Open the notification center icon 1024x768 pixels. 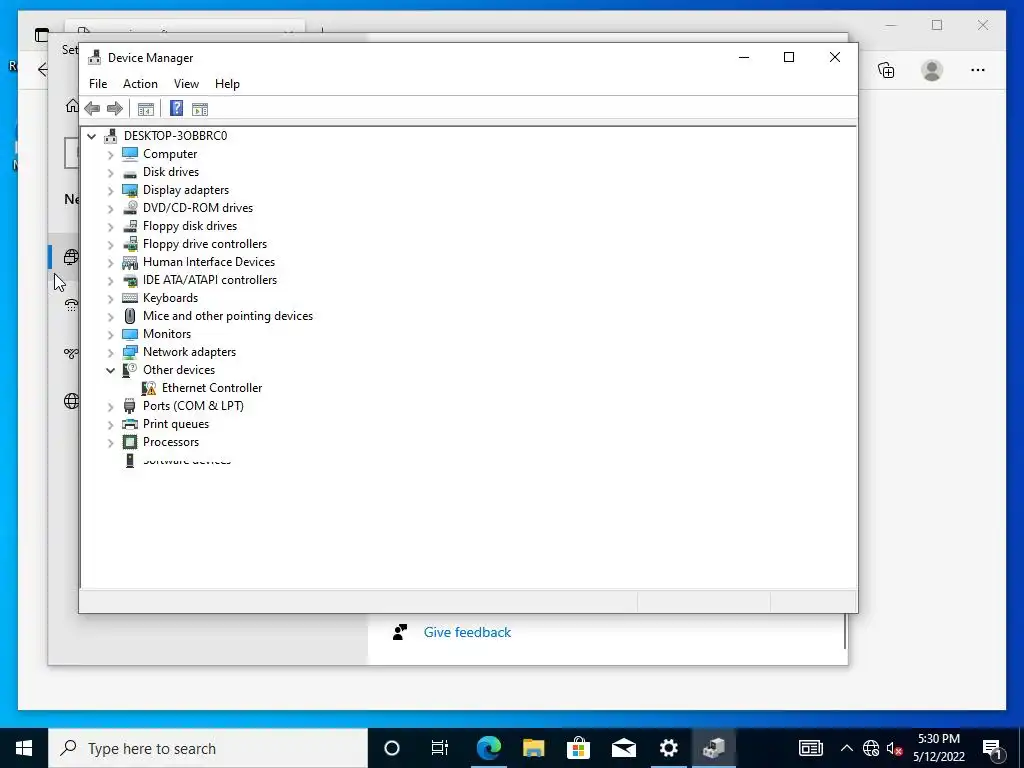tap(993, 749)
